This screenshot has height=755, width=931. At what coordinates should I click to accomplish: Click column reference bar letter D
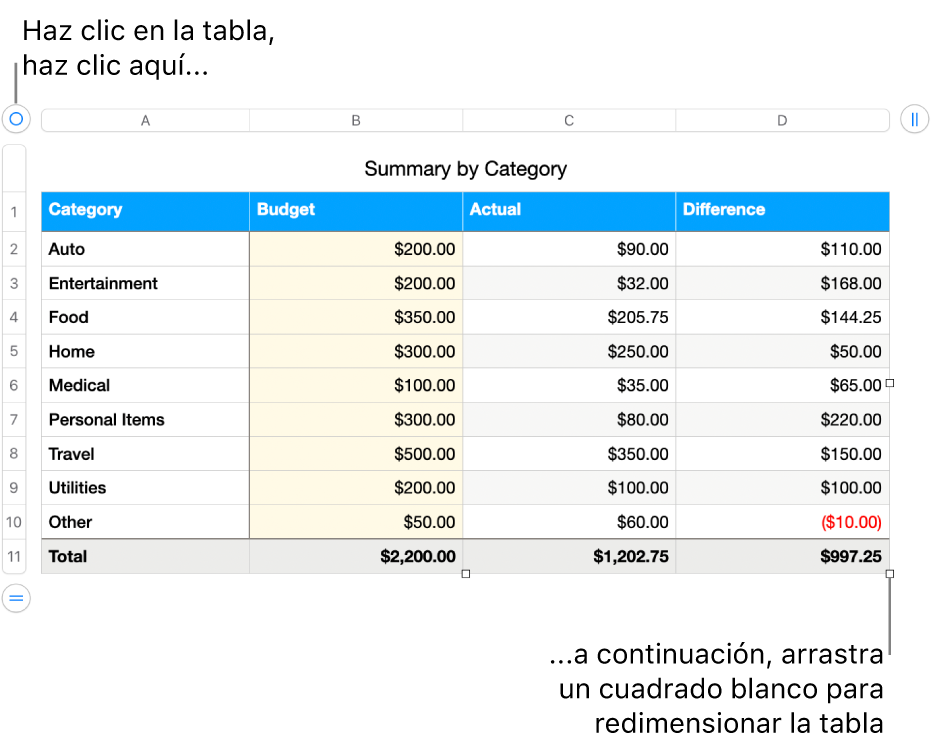pyautogui.click(x=782, y=119)
